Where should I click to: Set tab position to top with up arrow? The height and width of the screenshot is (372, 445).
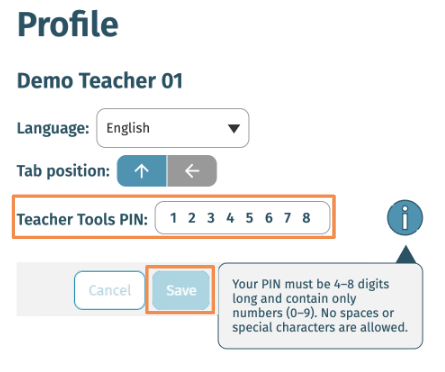tap(142, 171)
